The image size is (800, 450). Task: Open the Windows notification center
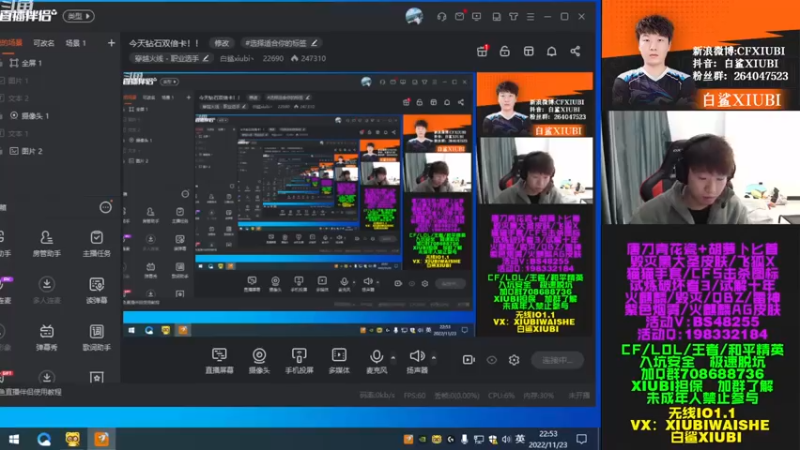[x=582, y=439]
